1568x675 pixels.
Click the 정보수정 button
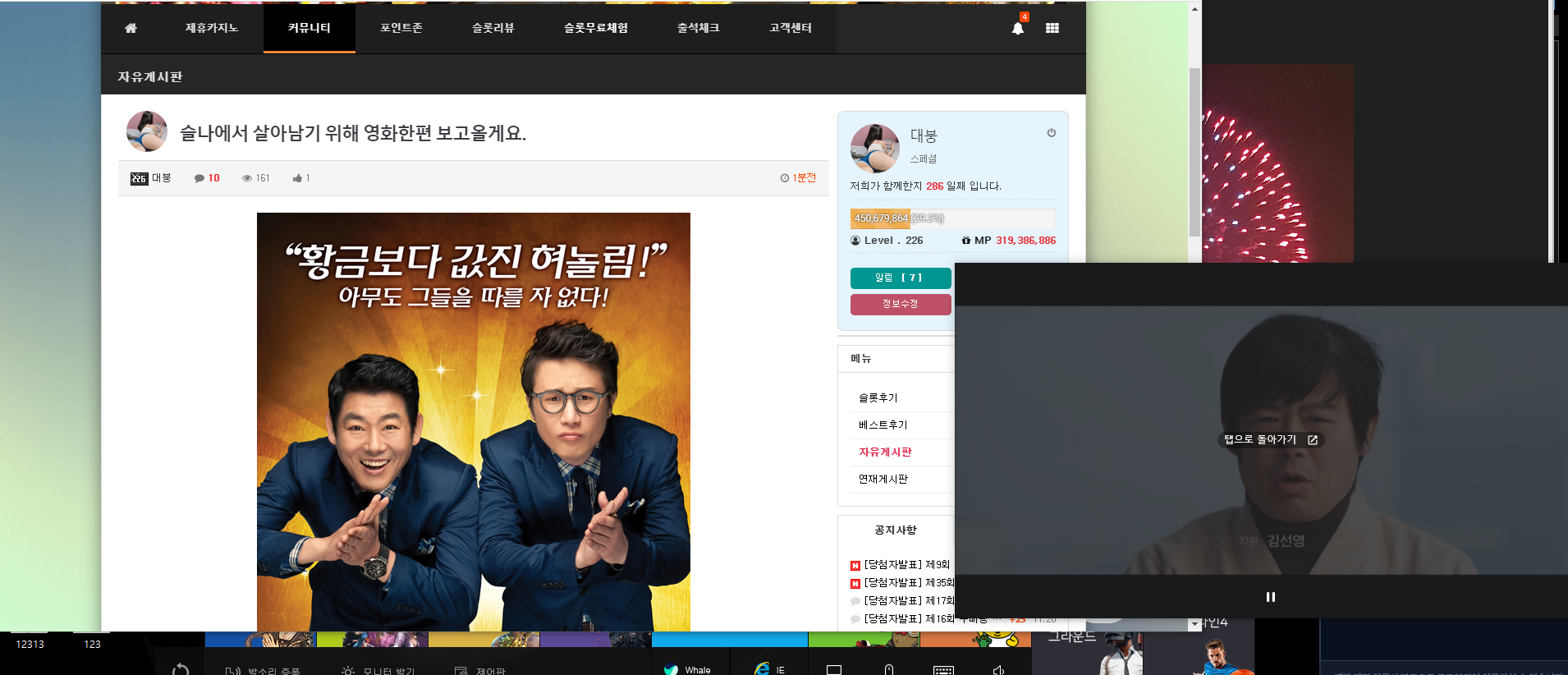click(x=901, y=305)
